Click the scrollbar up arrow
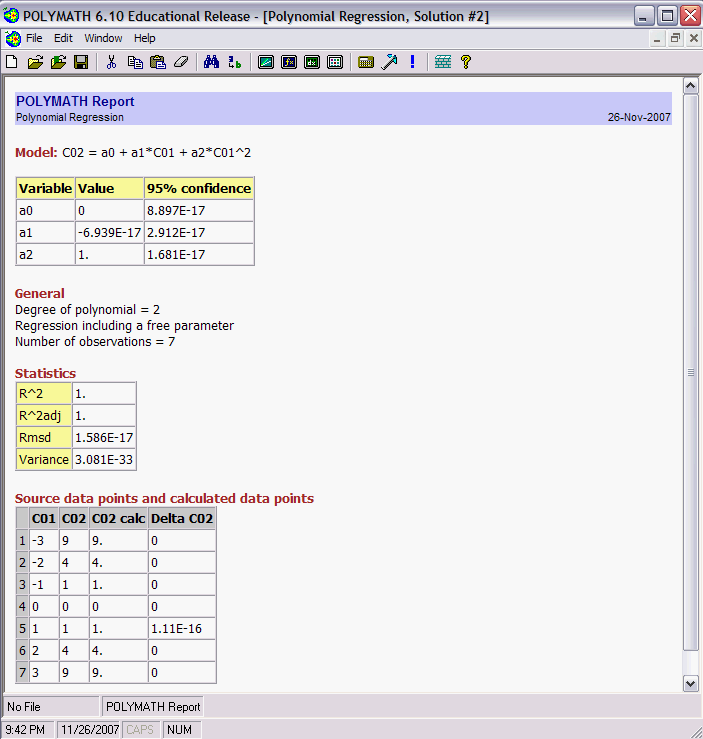 (690, 86)
